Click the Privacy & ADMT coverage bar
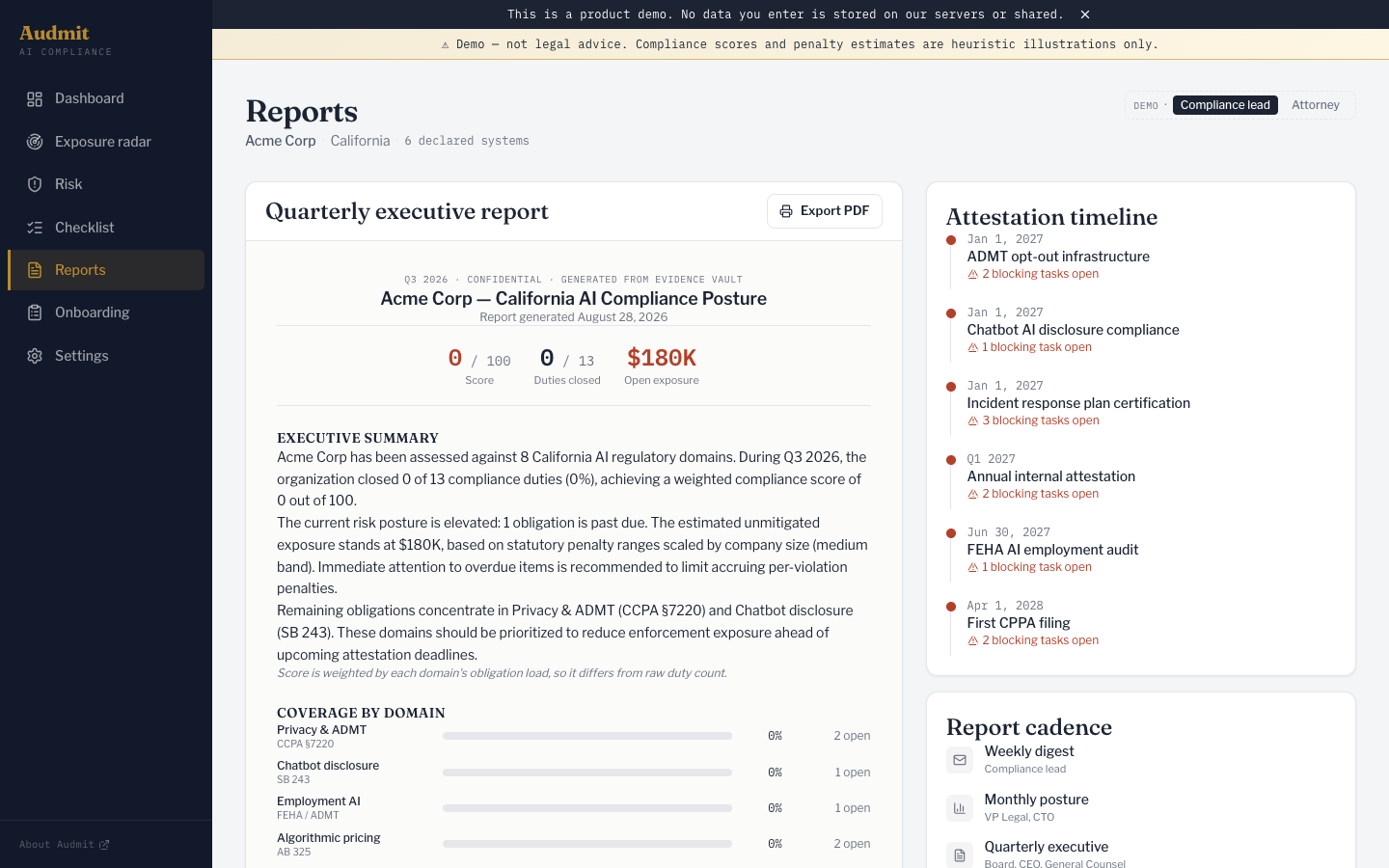Image resolution: width=1389 pixels, height=868 pixels. coord(587,736)
